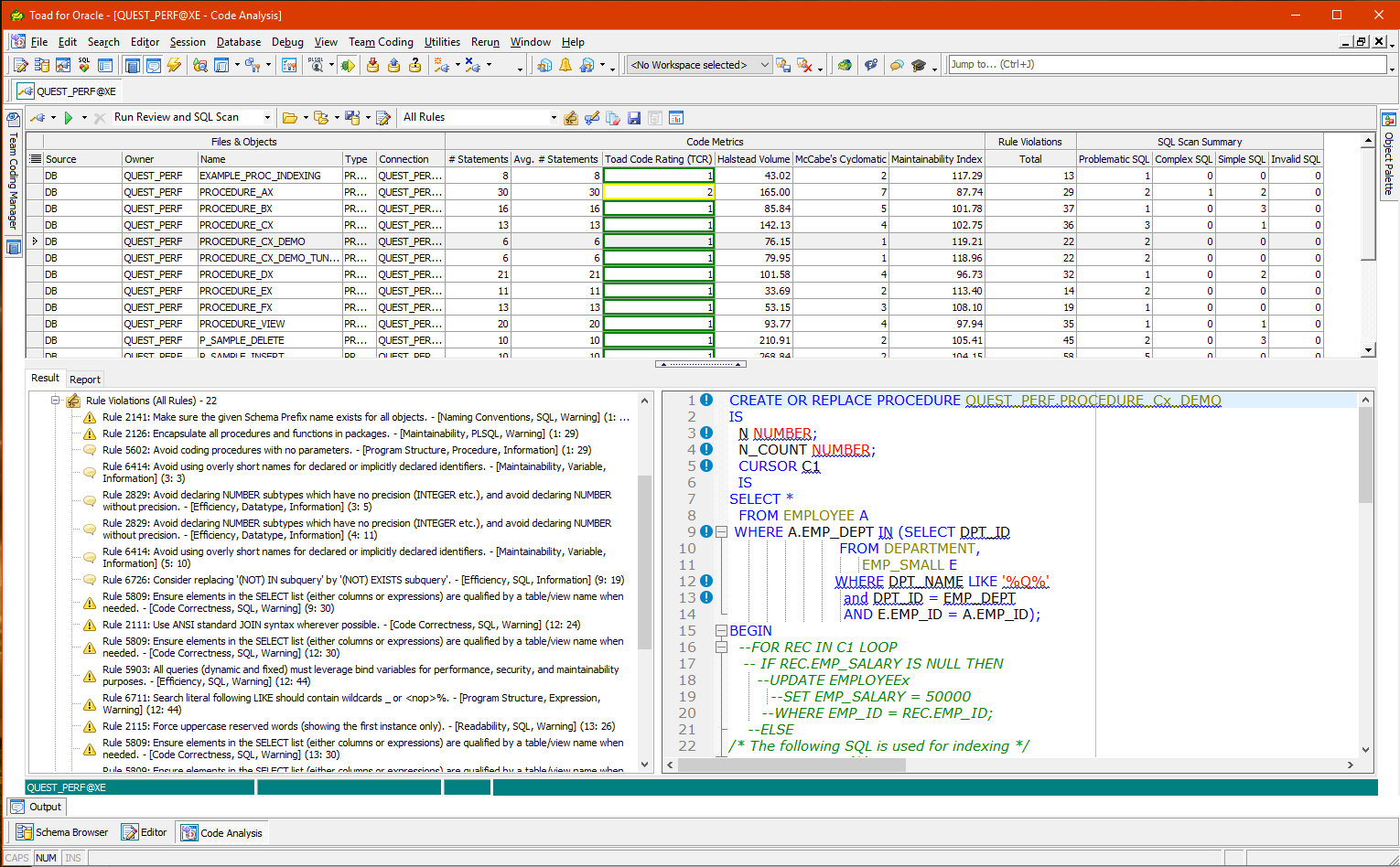
Task: Click the disconnect session icon with blue X
Action: (472, 65)
